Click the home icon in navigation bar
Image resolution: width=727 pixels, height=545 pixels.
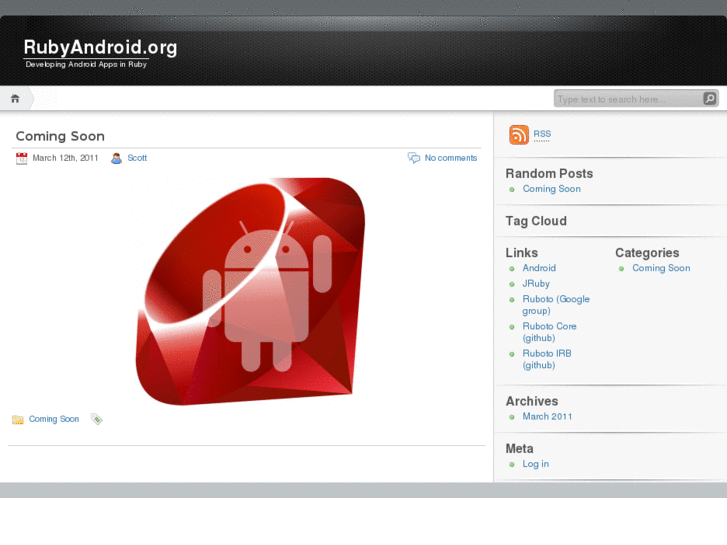coord(15,98)
